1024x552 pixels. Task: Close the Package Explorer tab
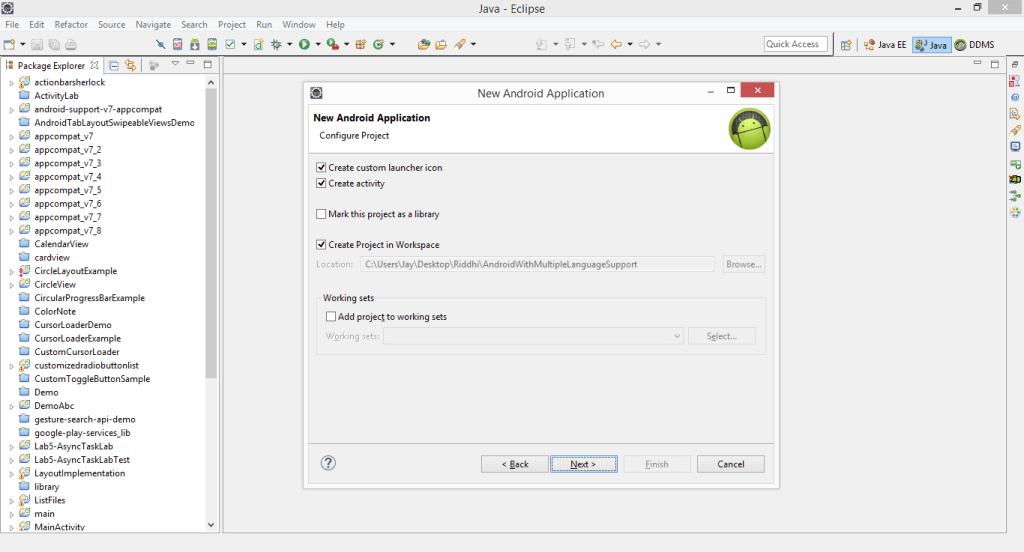[x=95, y=65]
